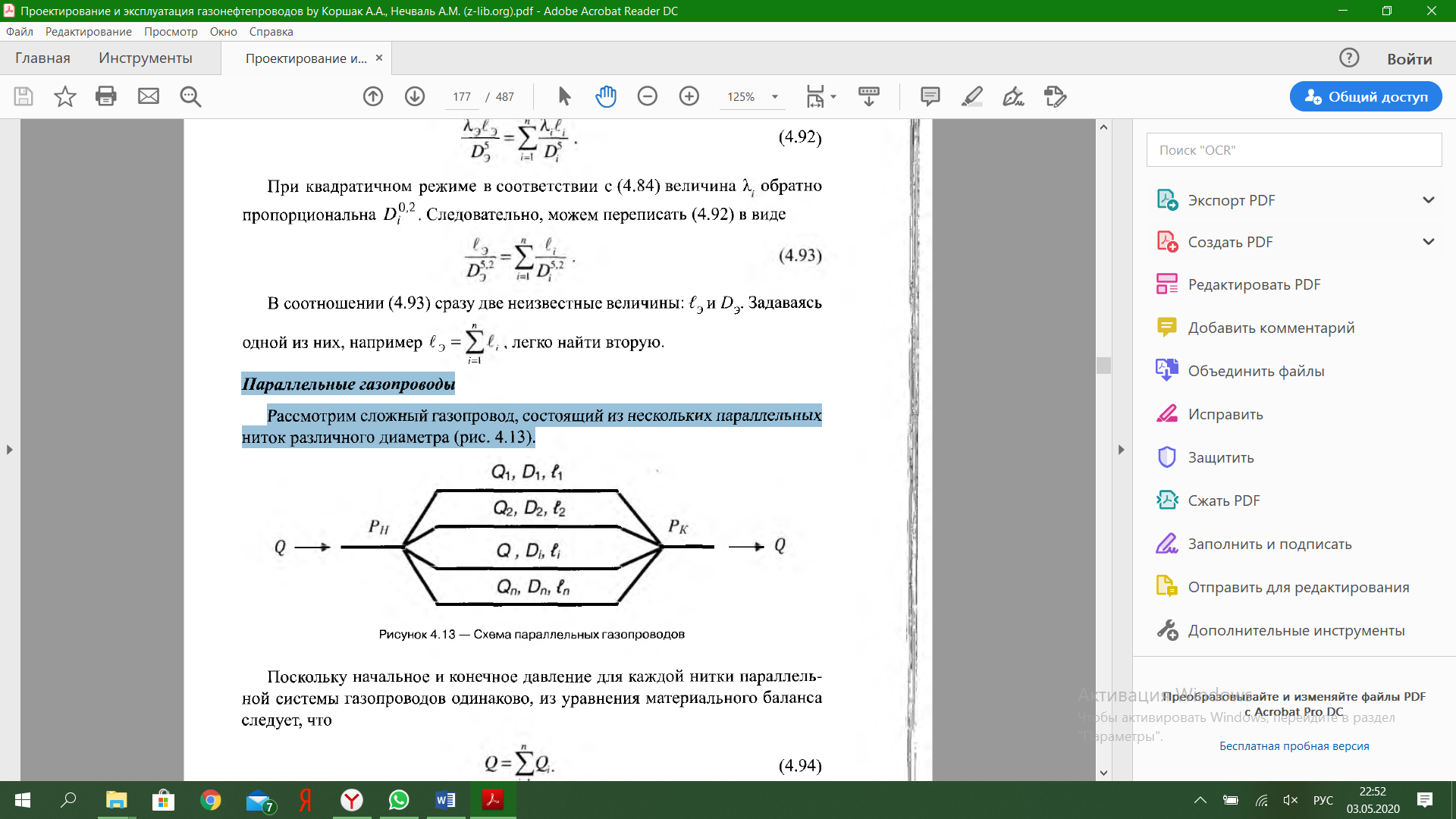1456x819 pixels.
Task: Zoom out with minus icon
Action: click(648, 96)
